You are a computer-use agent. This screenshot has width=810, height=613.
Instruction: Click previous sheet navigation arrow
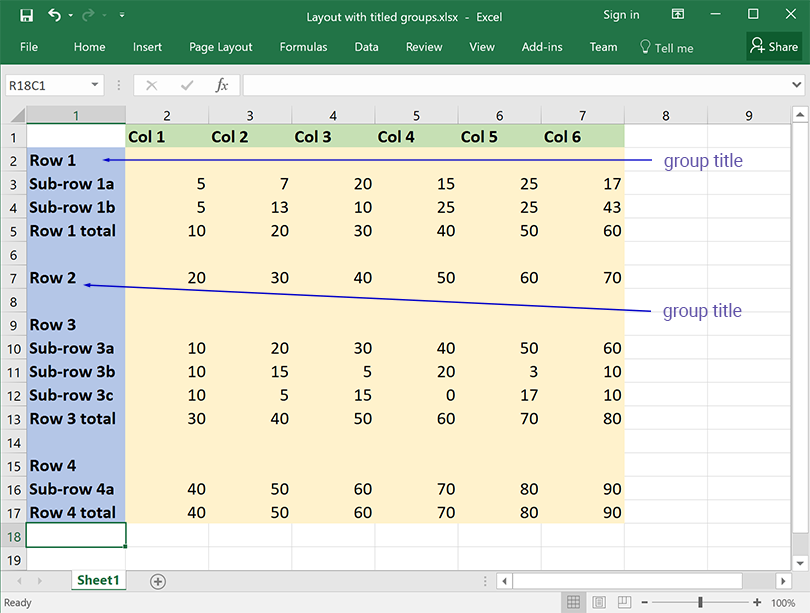(x=20, y=581)
